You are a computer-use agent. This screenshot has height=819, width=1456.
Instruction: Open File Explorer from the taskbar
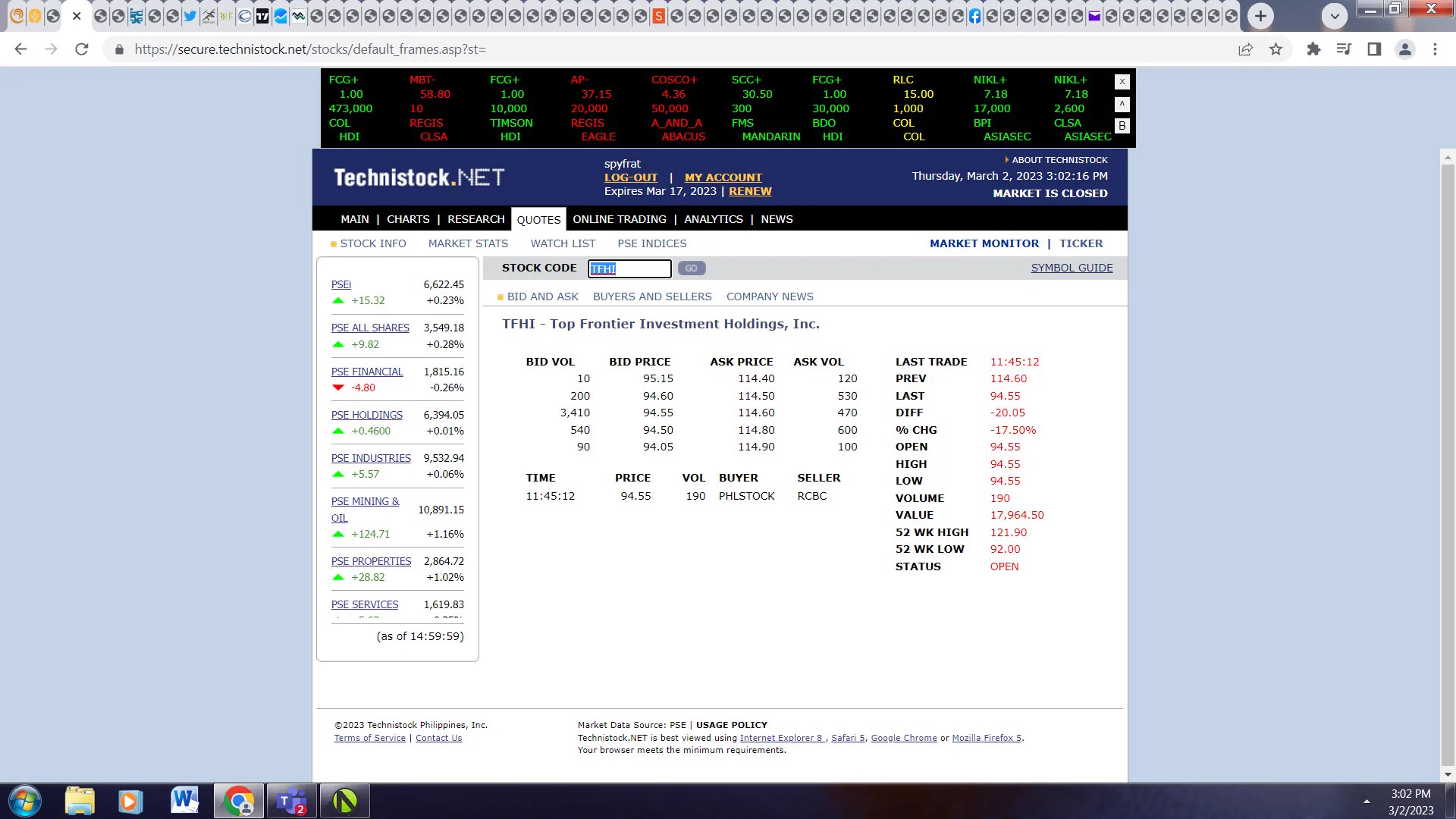click(x=80, y=801)
